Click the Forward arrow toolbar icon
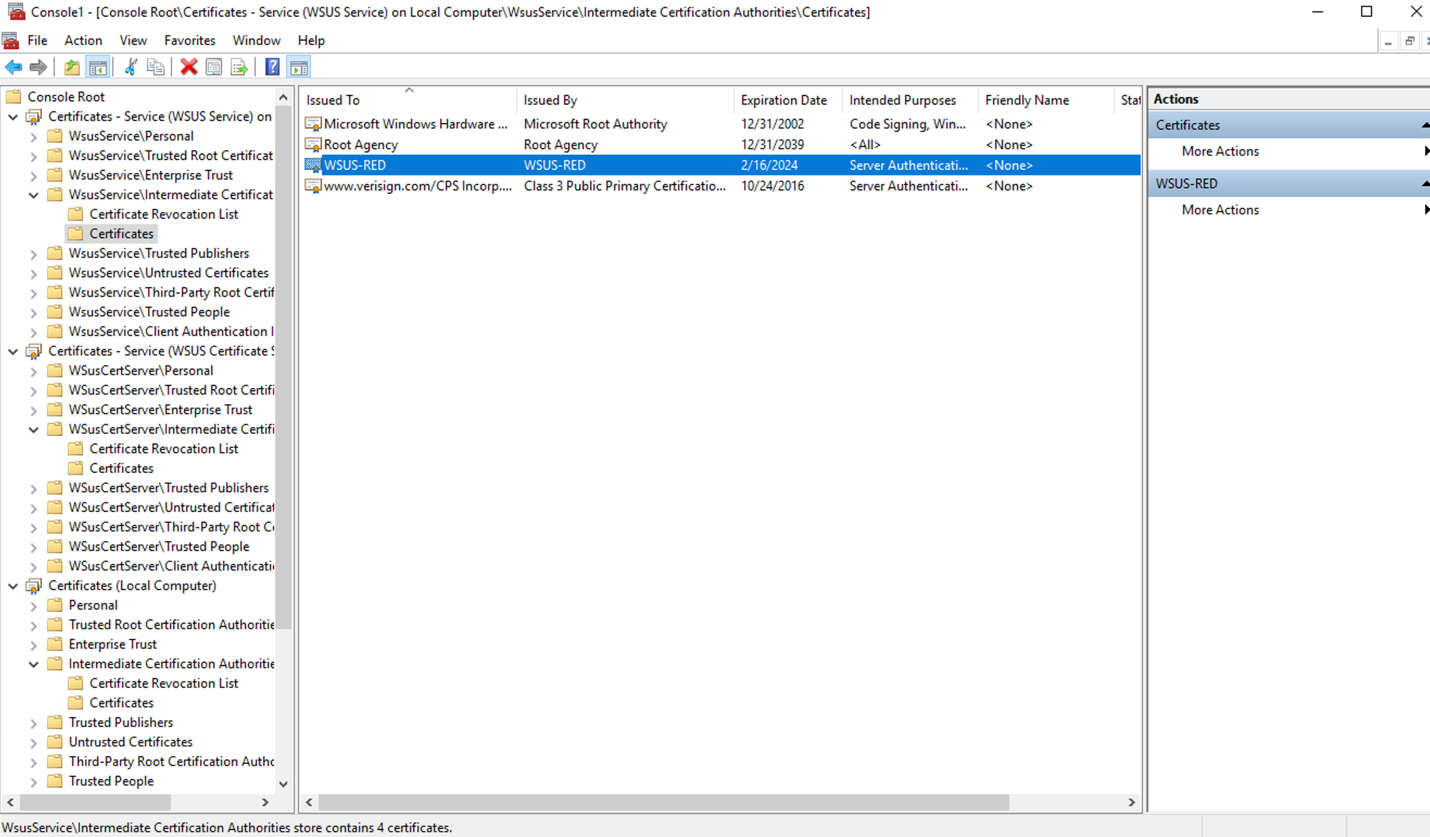Screen dimensions: 1430x837 click(38, 67)
